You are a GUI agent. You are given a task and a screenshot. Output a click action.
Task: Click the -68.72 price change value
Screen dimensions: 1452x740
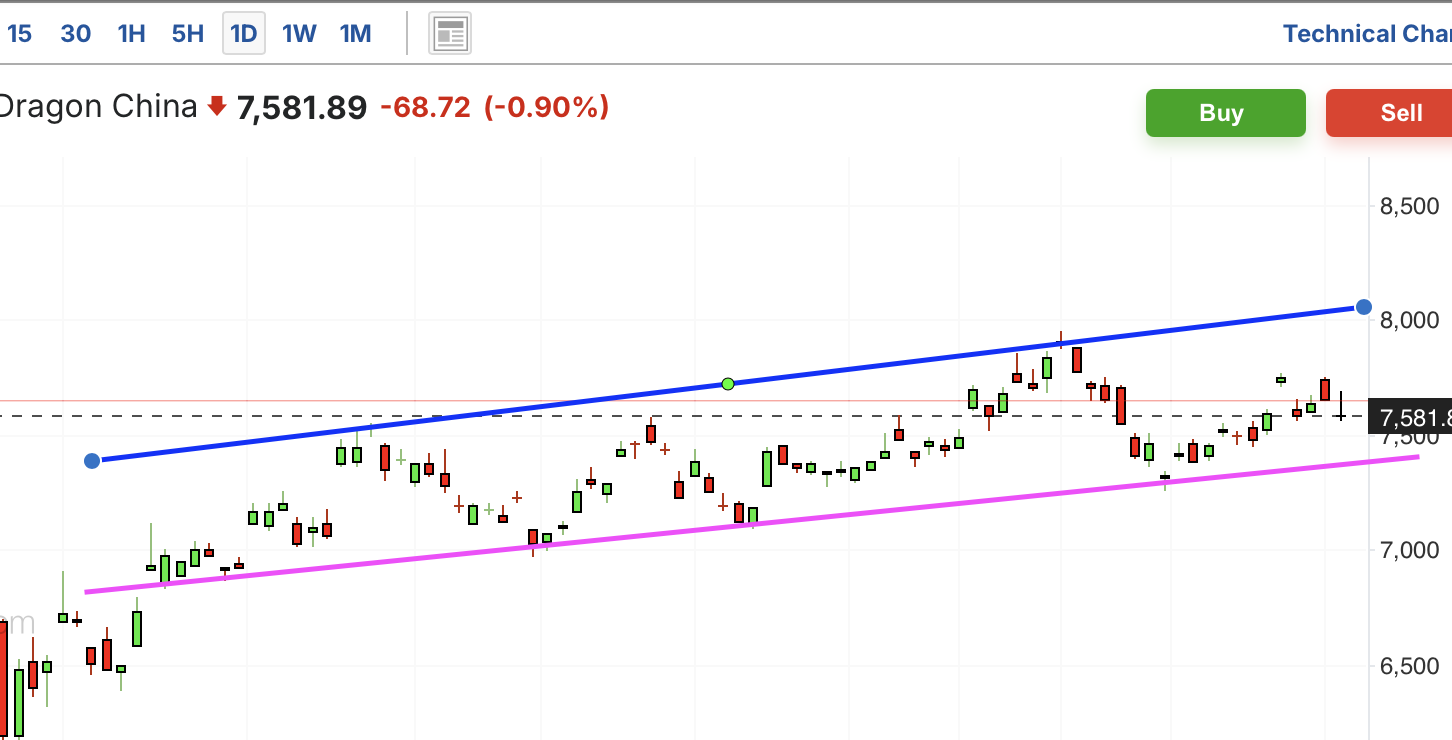click(425, 107)
